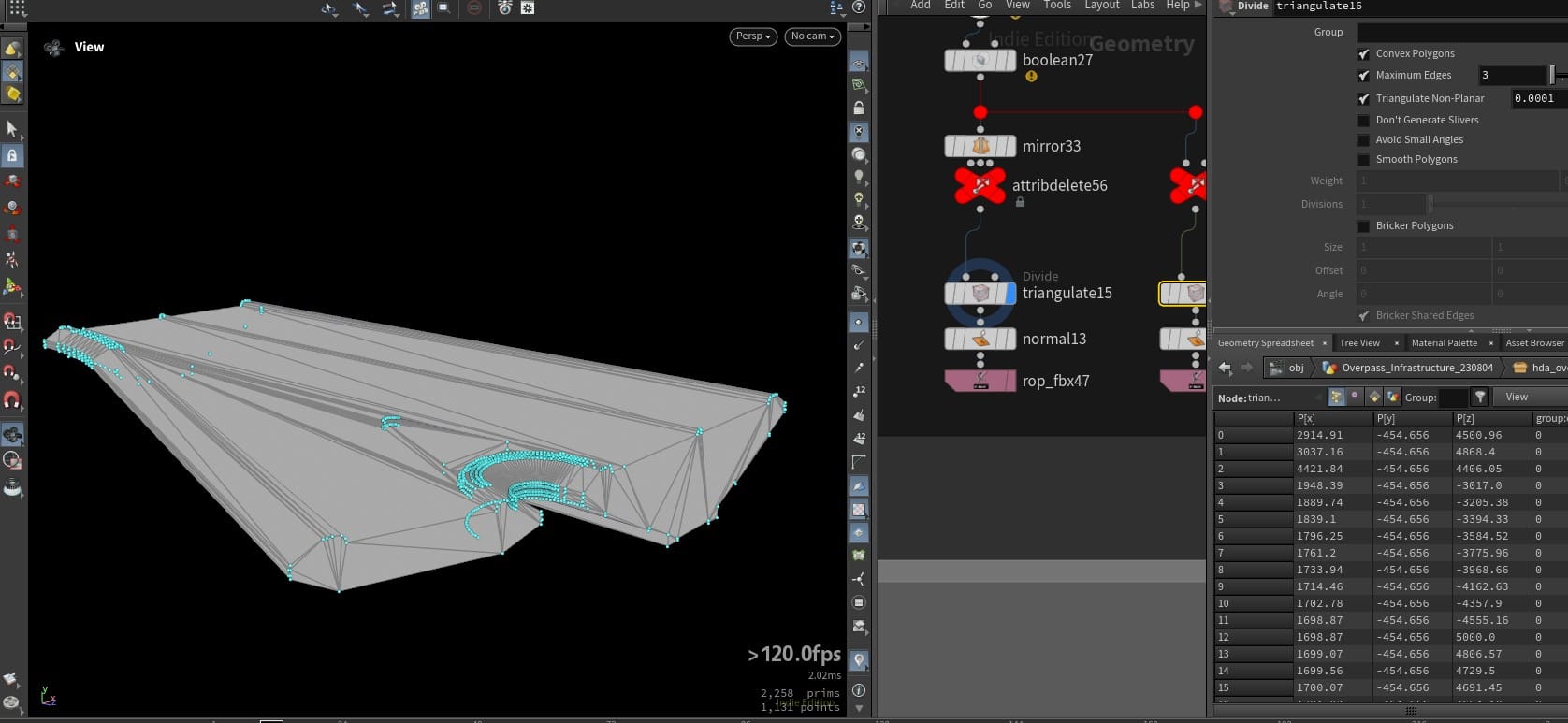Enable Smooth Polygons checkbox
This screenshot has width=1568, height=723.
click(x=1364, y=160)
